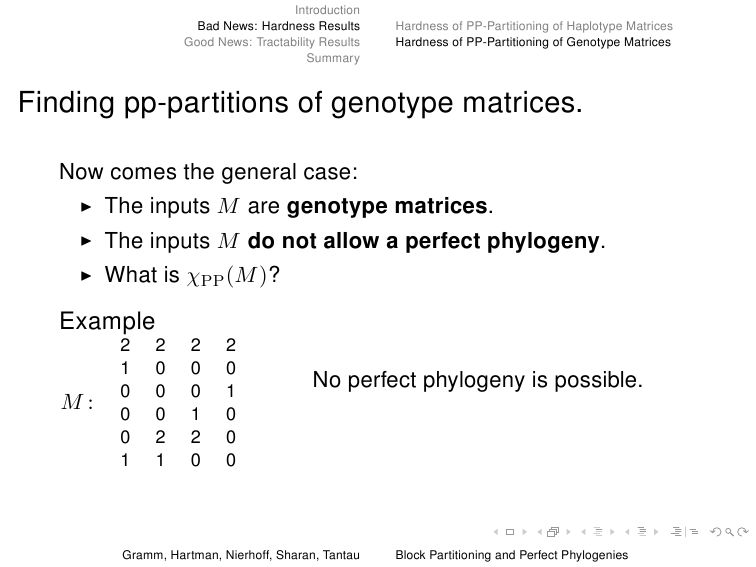
Task: Jump to the next frame with the right arrow
Action: pos(568,532)
